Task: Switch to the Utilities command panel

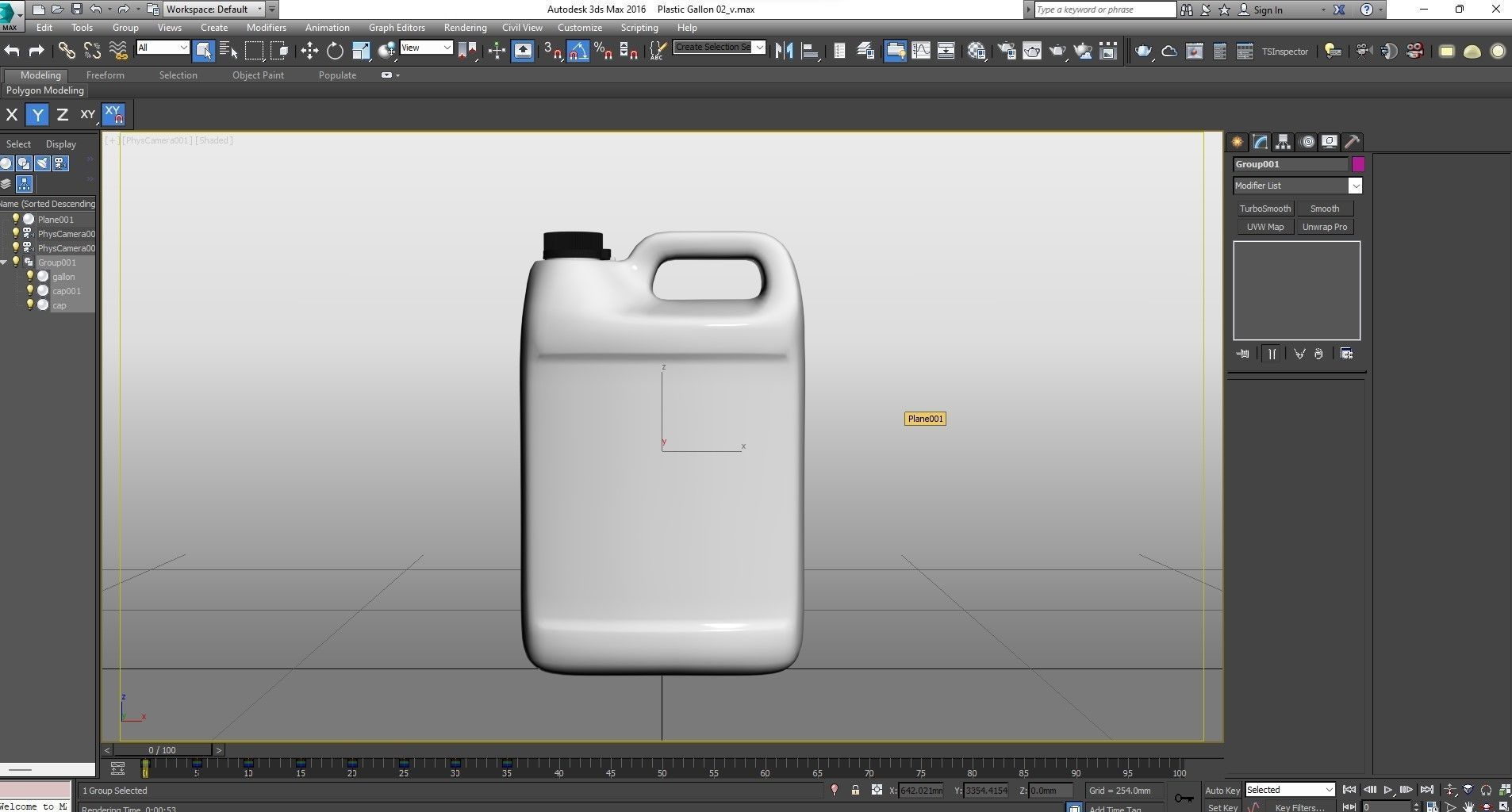Action: (1353, 142)
